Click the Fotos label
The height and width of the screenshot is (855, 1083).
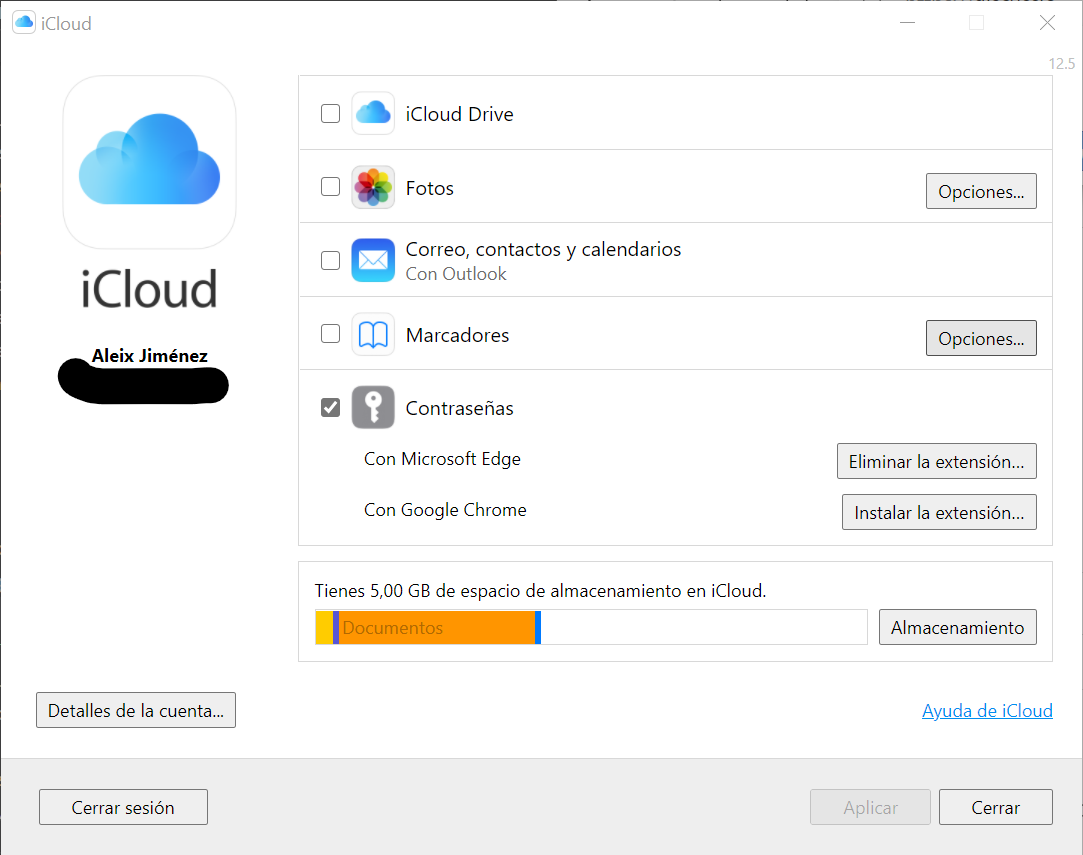point(430,188)
